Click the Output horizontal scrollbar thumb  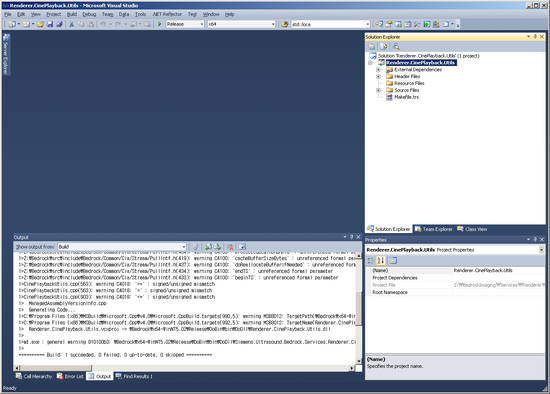click(x=55, y=368)
